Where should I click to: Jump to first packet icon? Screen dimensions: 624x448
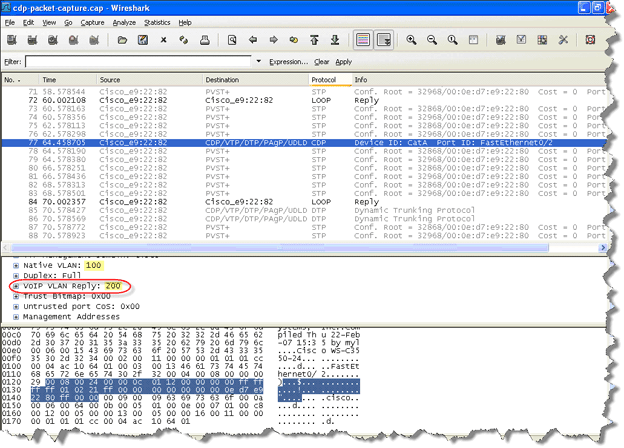coord(314,40)
